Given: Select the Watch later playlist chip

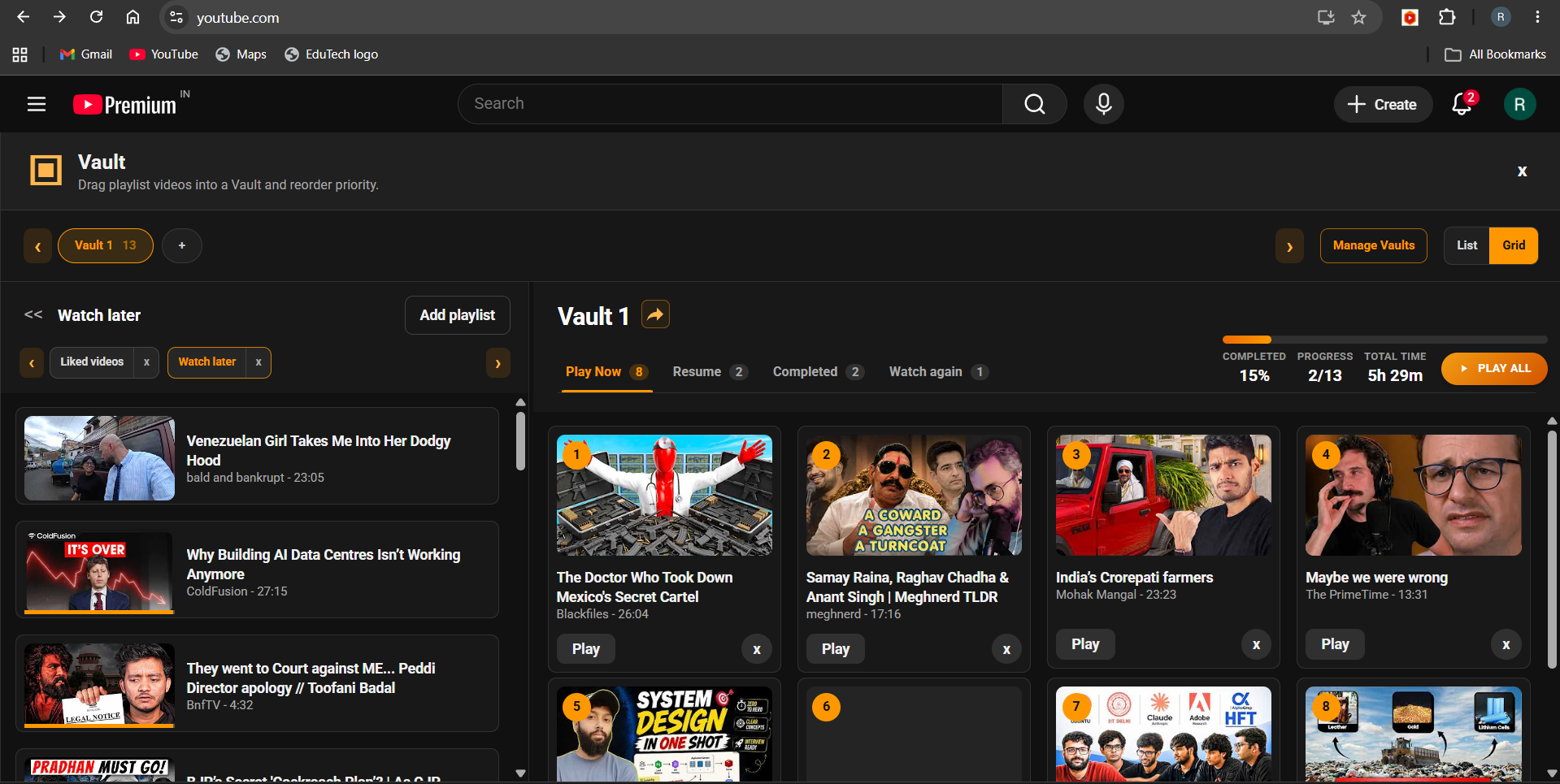Looking at the screenshot, I should click(x=207, y=362).
